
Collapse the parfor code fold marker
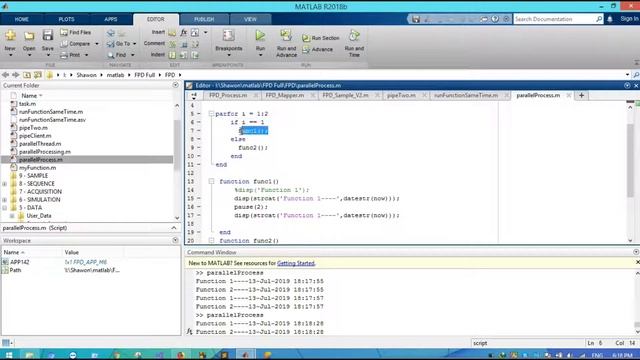click(211, 114)
